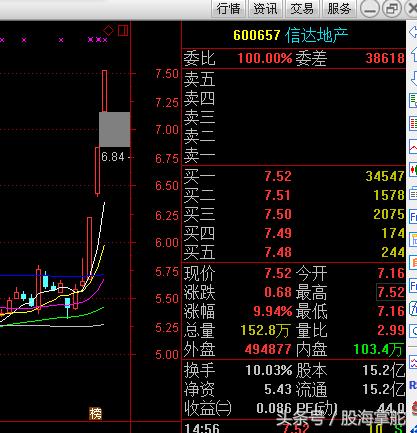This screenshot has height=433, width=417.
Task: Switch to the candlestick K-line chart icon
Action: pos(413,169)
